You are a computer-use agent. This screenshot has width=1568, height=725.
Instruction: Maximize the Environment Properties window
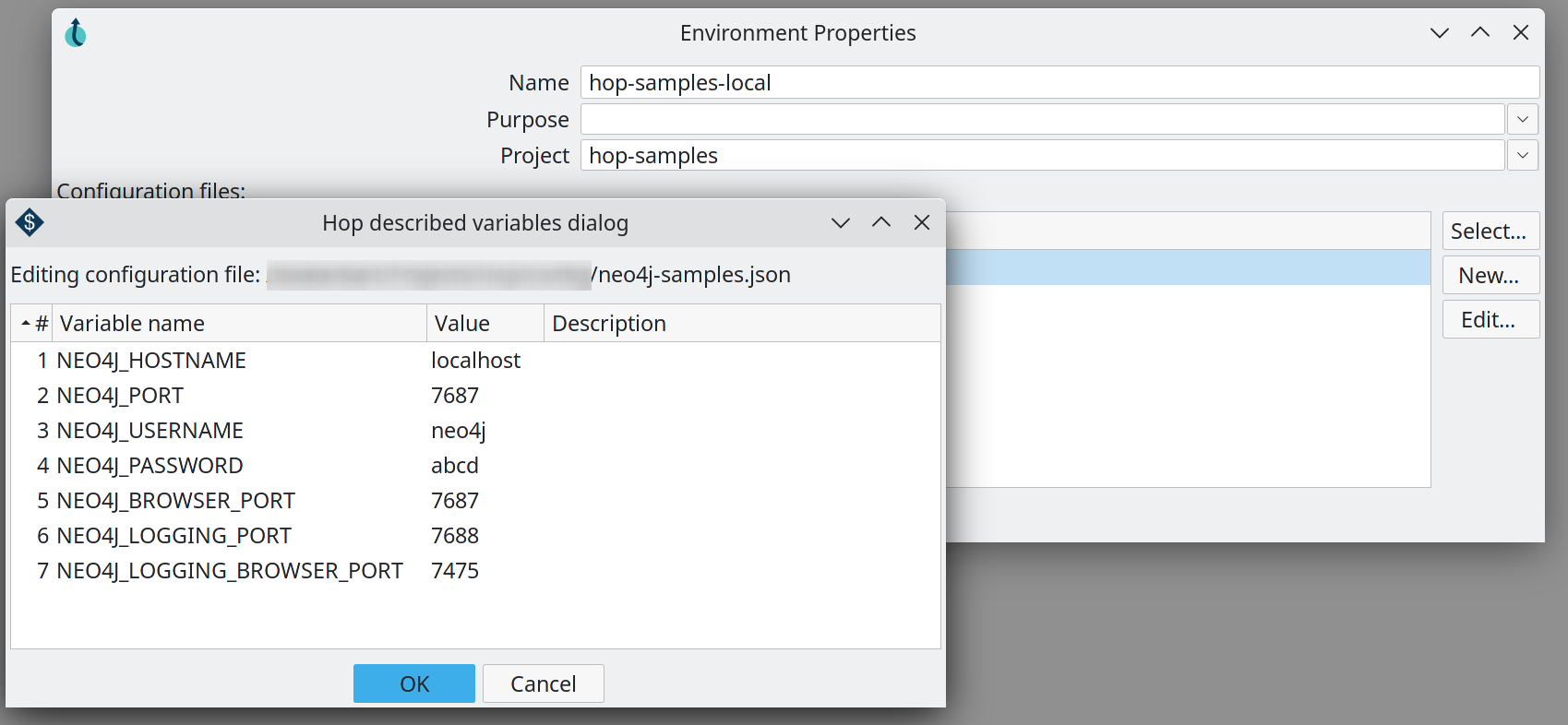(1479, 33)
